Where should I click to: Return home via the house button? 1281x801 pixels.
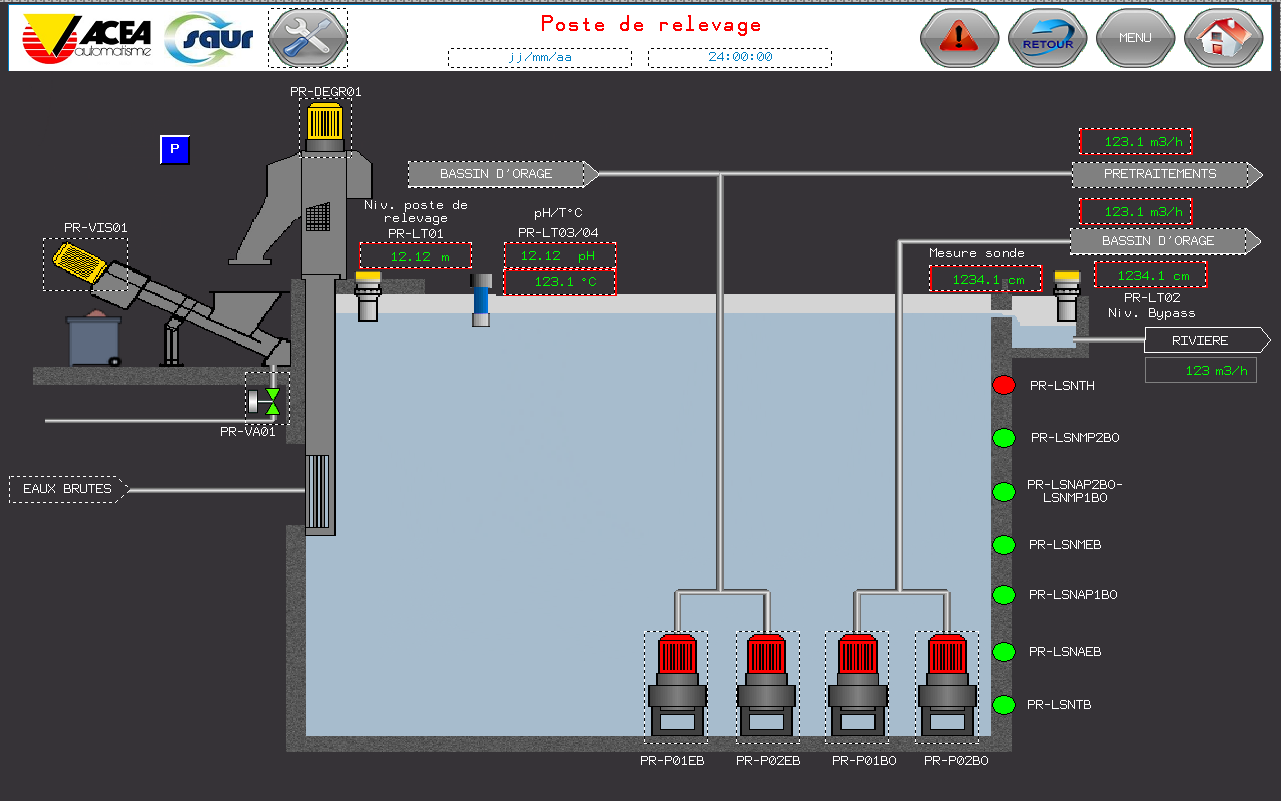[x=1223, y=39]
